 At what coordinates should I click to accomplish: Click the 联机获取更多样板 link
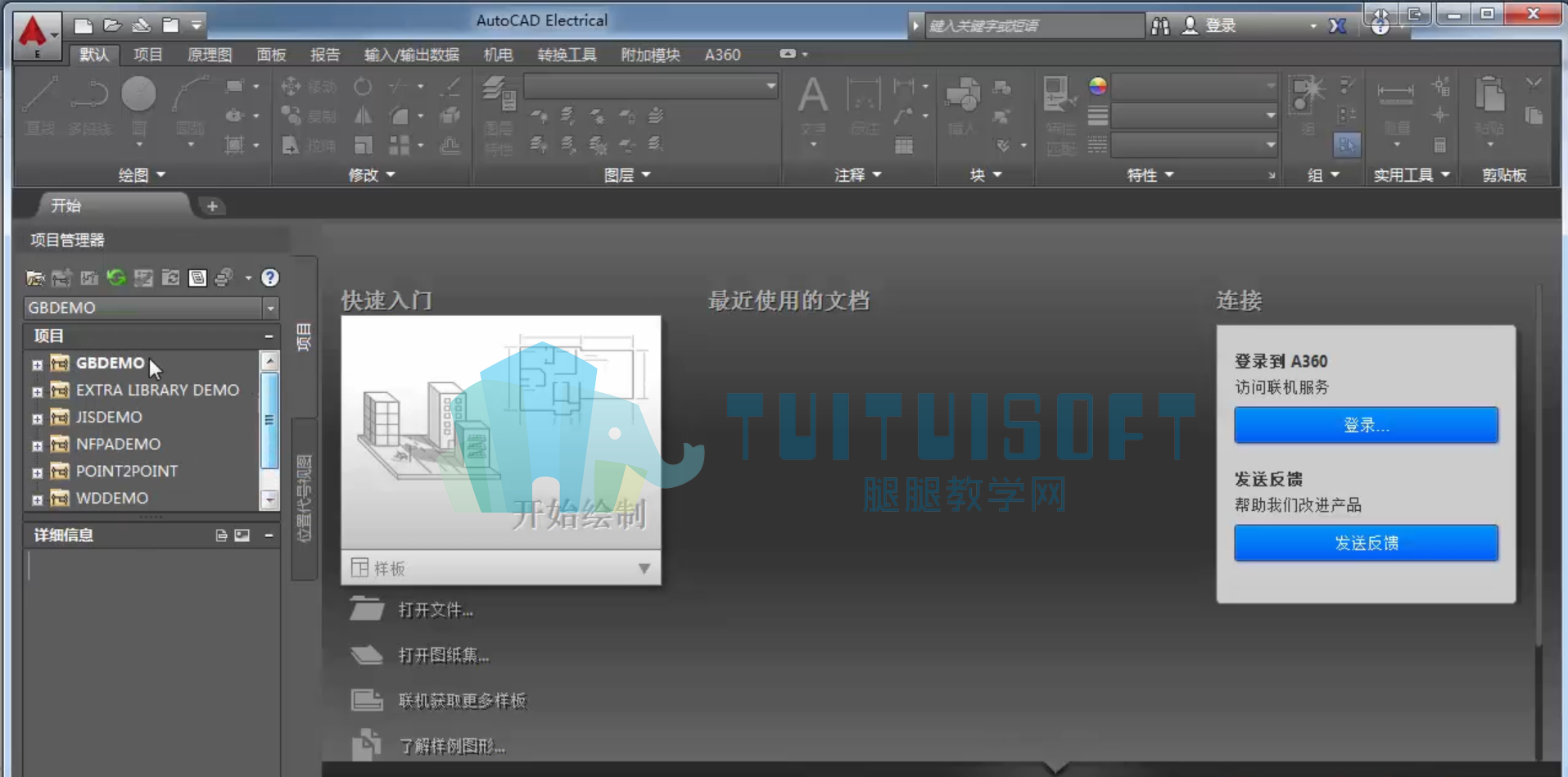pos(462,701)
